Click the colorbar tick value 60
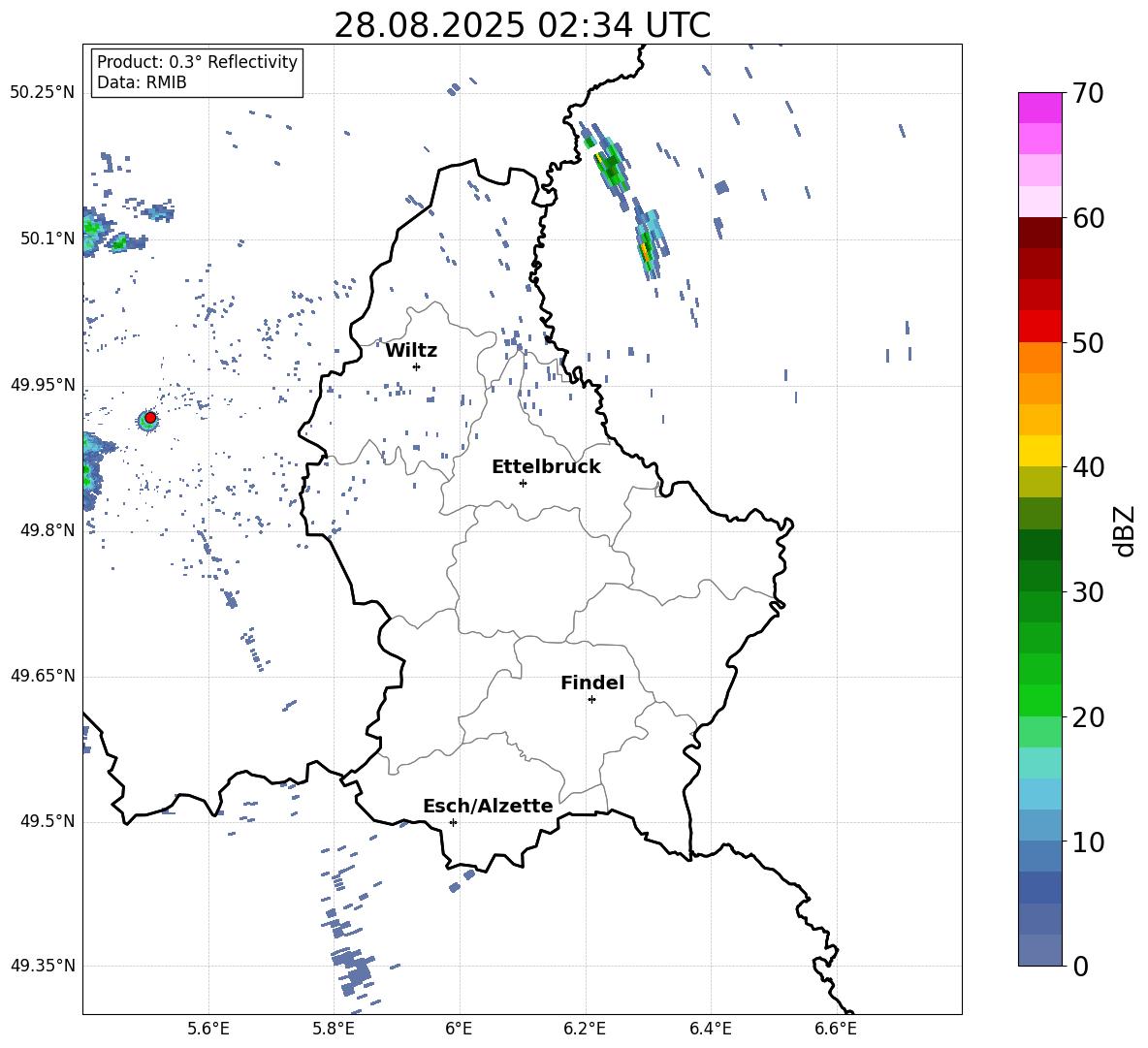 coord(1088,218)
